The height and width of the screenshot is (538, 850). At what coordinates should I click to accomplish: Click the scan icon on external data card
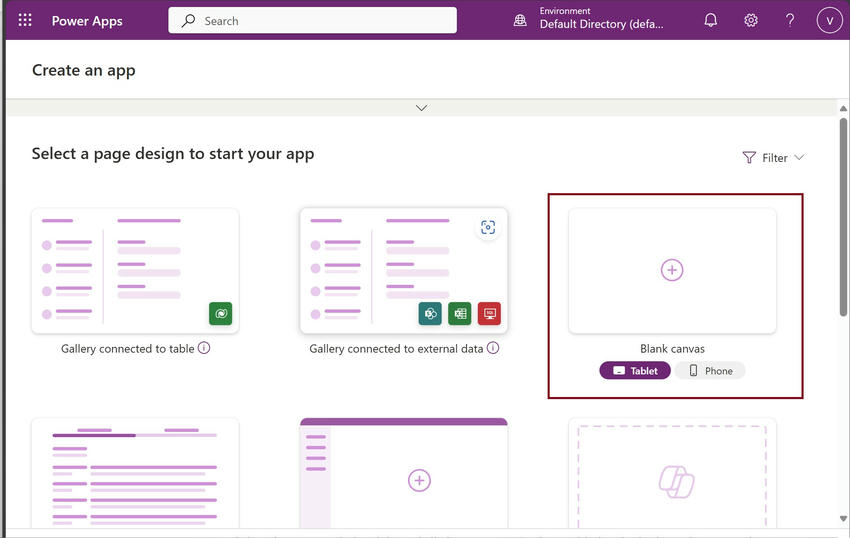(x=488, y=227)
